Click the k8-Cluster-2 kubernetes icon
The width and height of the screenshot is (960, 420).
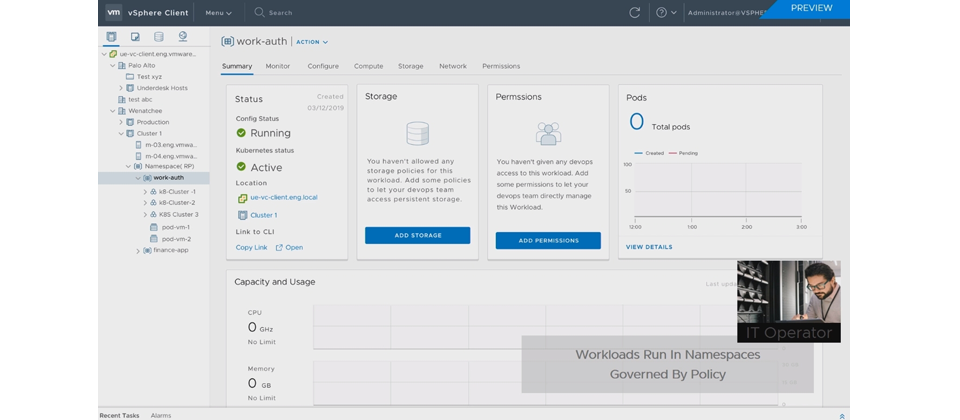154,203
